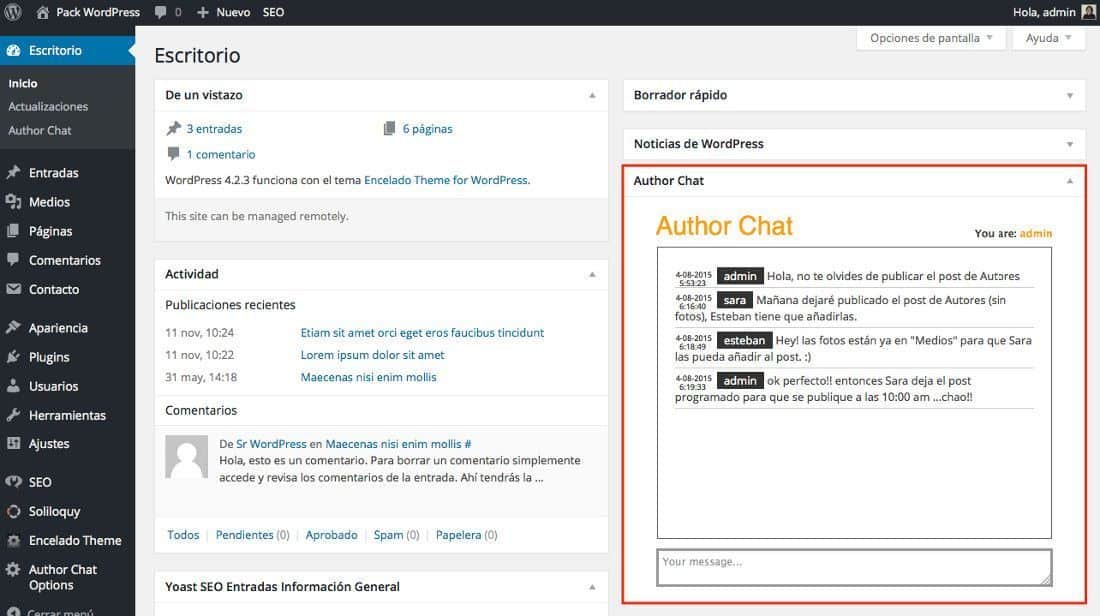Image resolution: width=1100 pixels, height=616 pixels.
Task: Open the Encelado Theme for WordPress link
Action: (x=446, y=180)
